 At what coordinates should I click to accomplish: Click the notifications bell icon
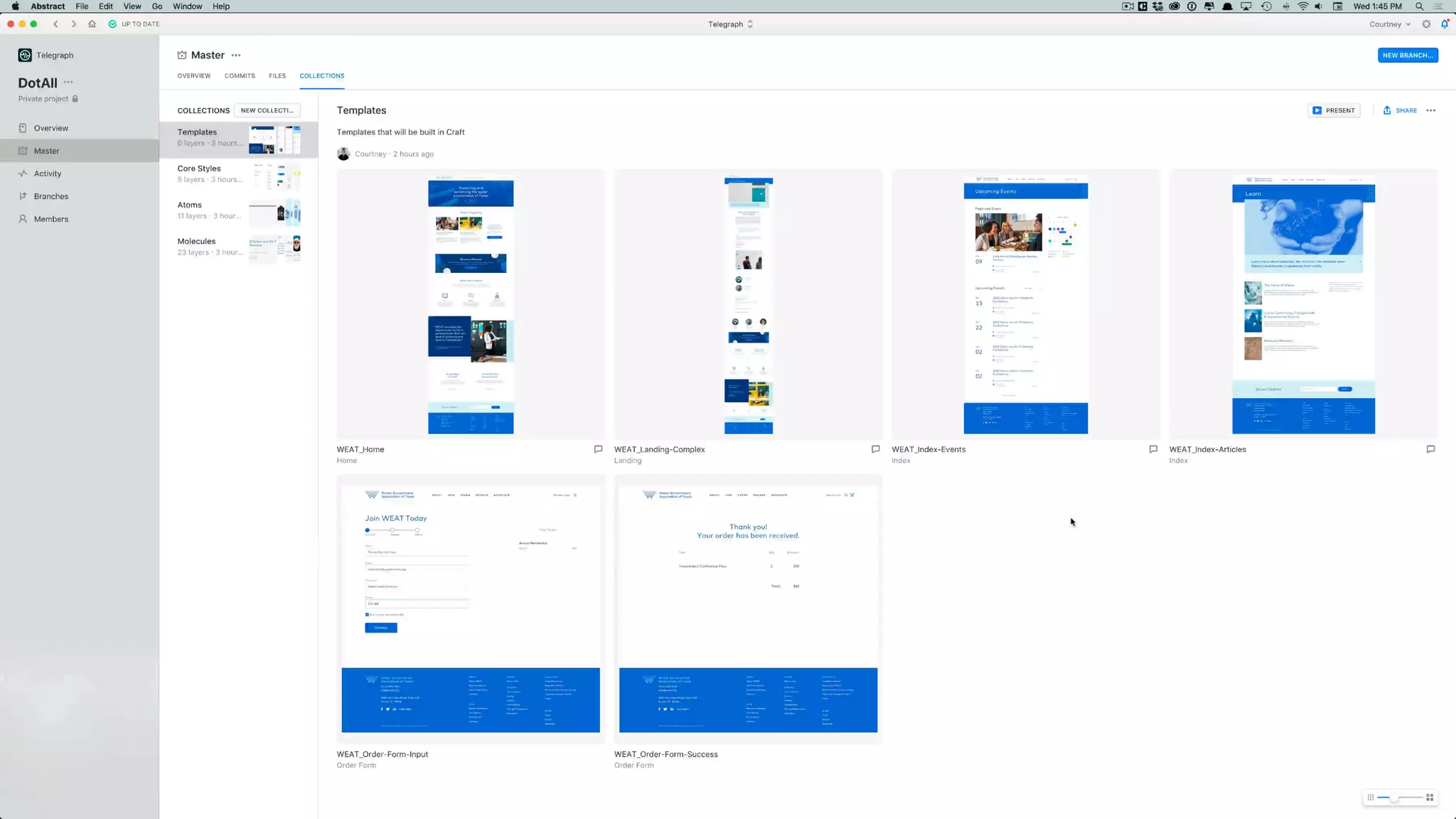[x=1444, y=24]
